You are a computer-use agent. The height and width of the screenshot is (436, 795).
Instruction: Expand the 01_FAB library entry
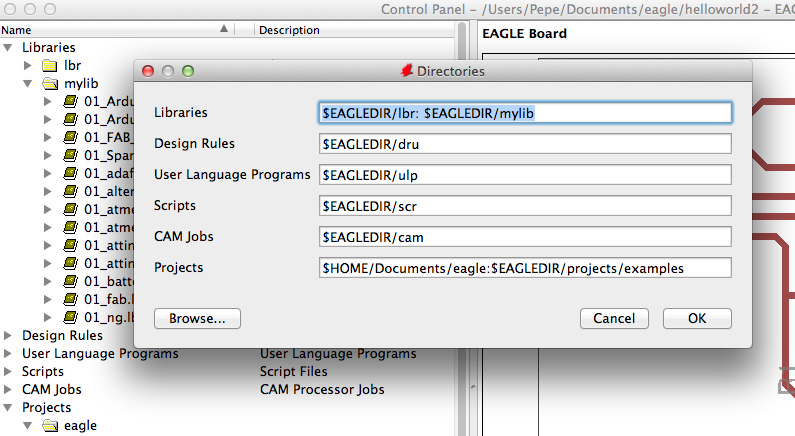(48, 137)
